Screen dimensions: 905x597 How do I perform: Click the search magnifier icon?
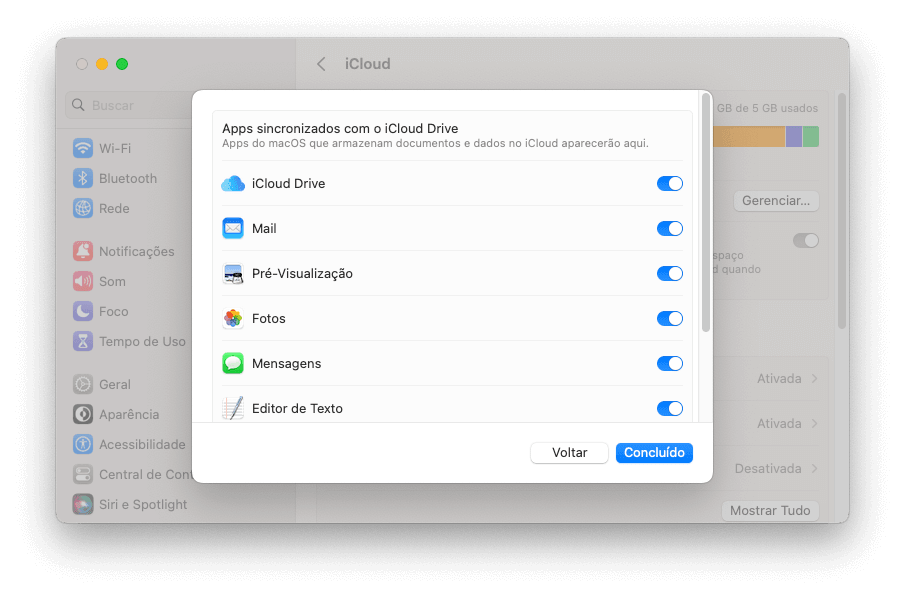click(78, 105)
